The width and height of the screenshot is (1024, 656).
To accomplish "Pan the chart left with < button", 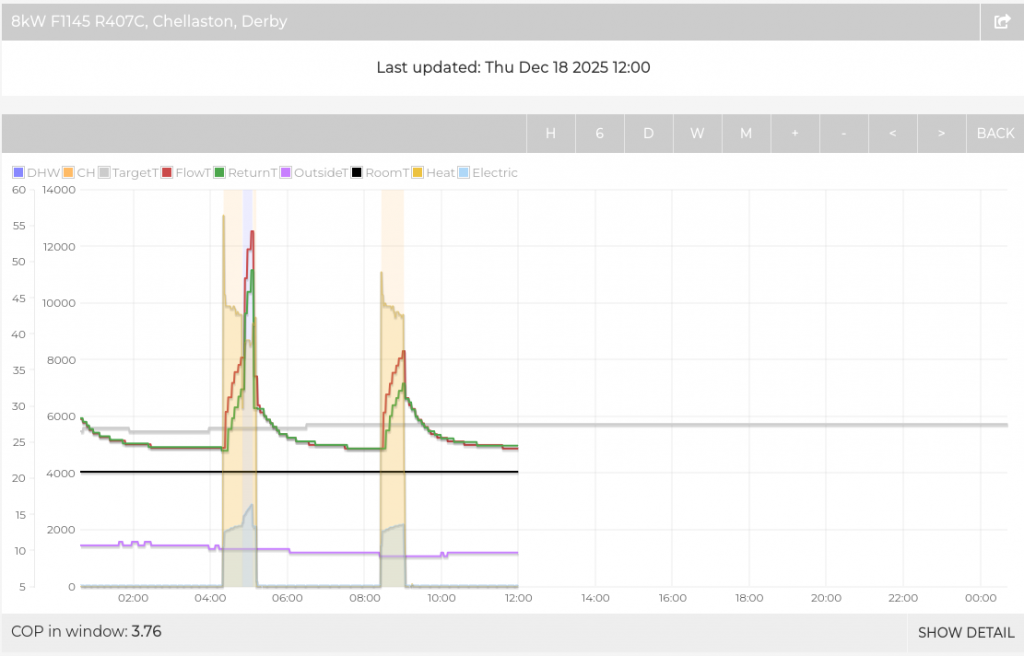I will pos(893,133).
